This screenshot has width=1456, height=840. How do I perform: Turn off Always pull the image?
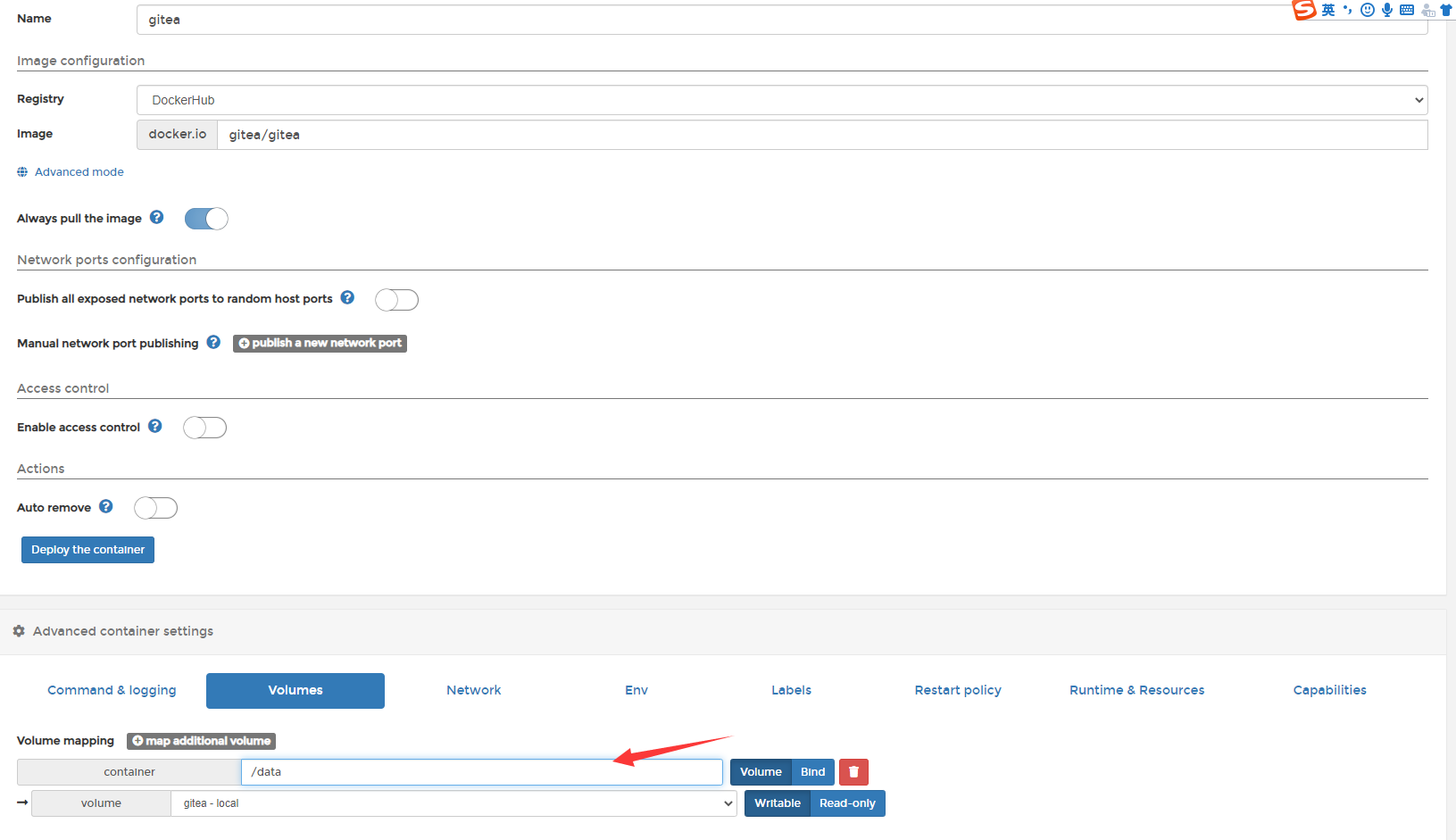point(206,219)
